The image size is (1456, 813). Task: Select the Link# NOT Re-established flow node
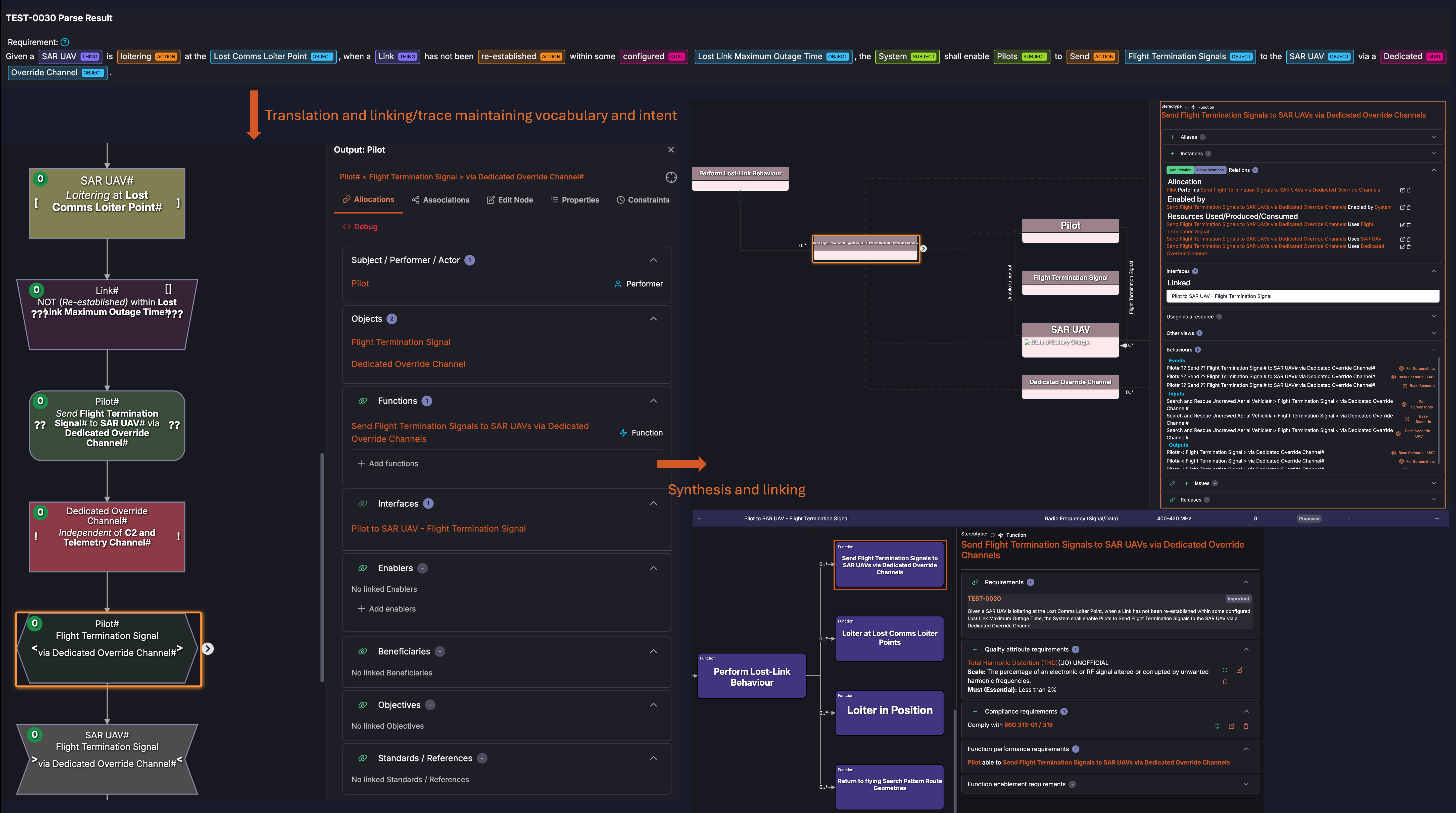[x=107, y=315]
